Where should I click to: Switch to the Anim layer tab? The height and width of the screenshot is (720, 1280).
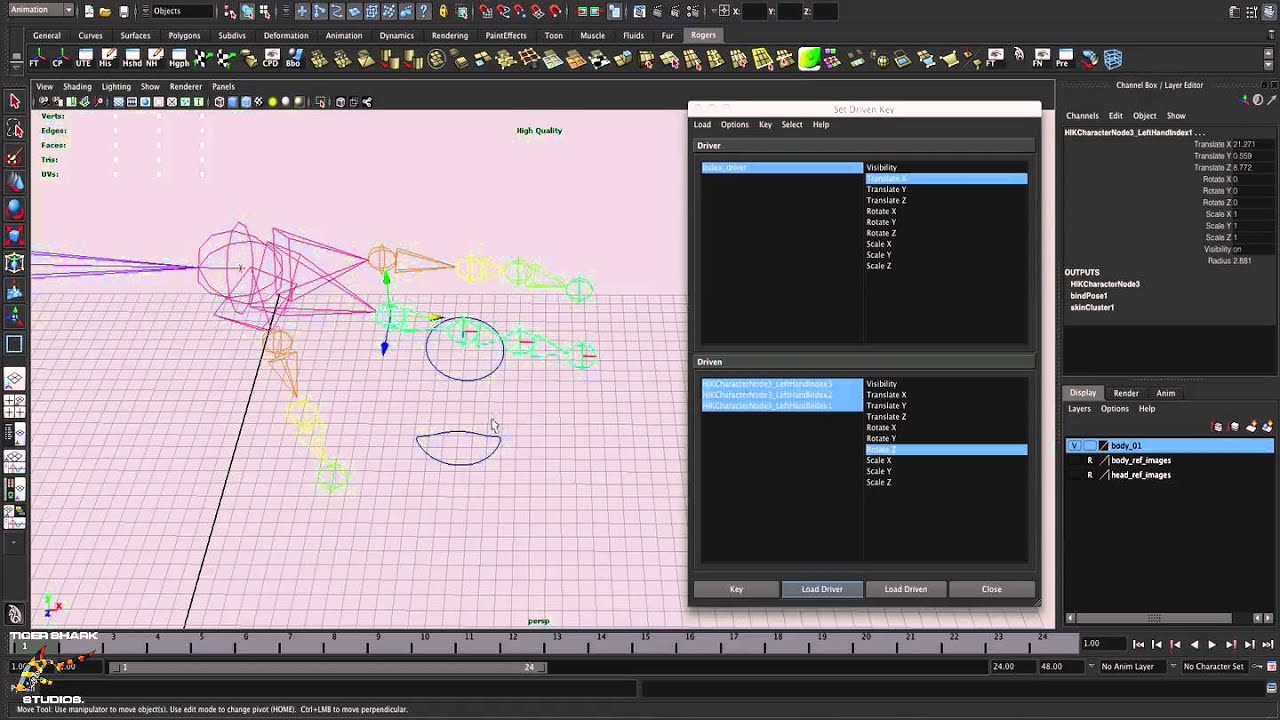tap(1165, 393)
